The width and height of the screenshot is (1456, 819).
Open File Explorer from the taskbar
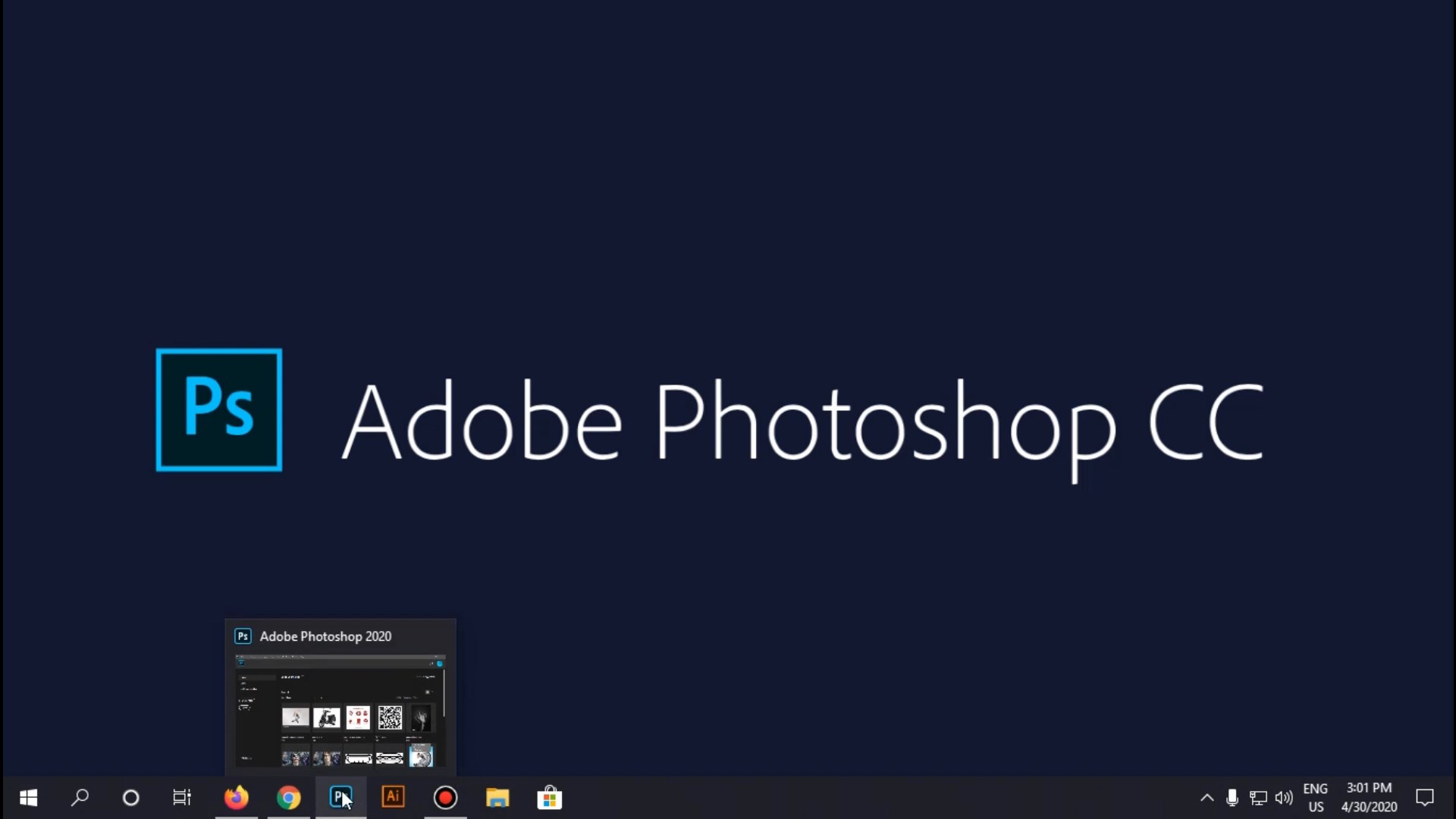[x=497, y=798]
